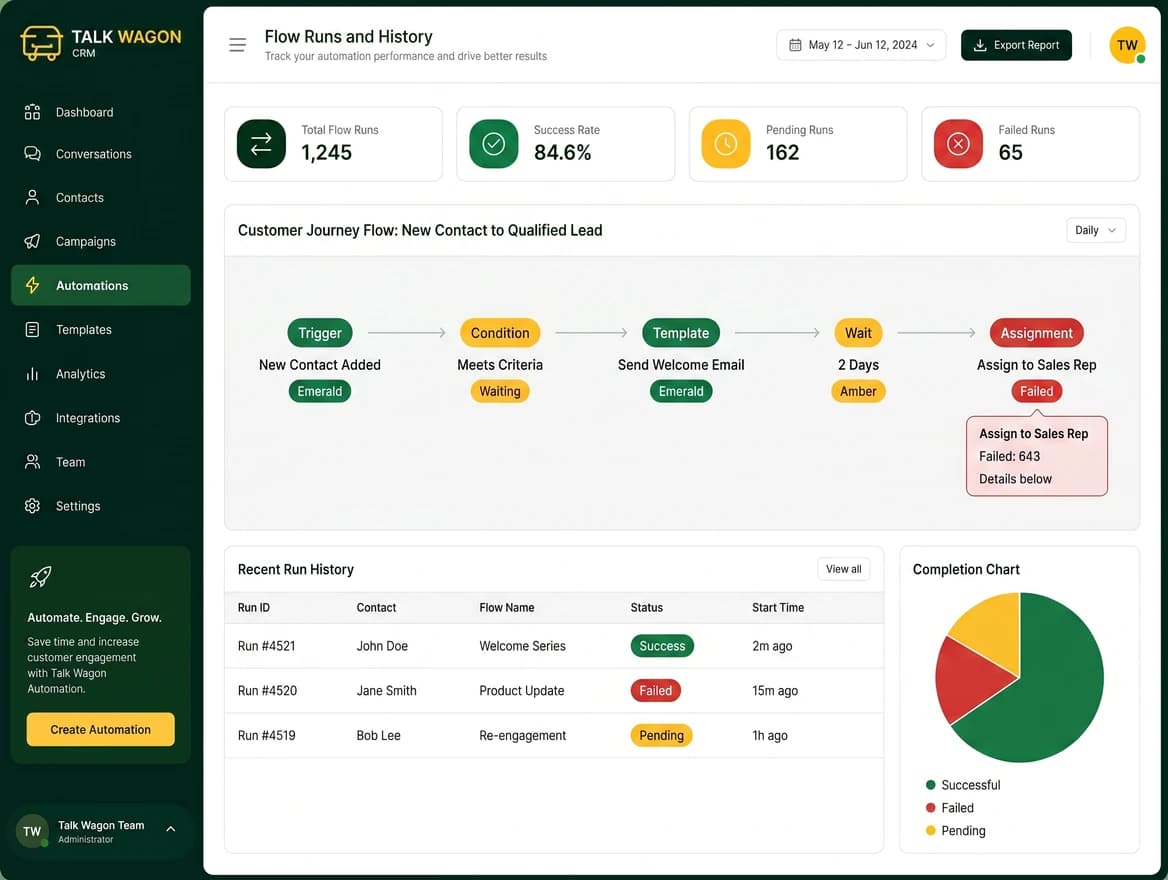Click the Failed status badge under Assignment
This screenshot has width=1168, height=880.
pyautogui.click(x=1036, y=391)
